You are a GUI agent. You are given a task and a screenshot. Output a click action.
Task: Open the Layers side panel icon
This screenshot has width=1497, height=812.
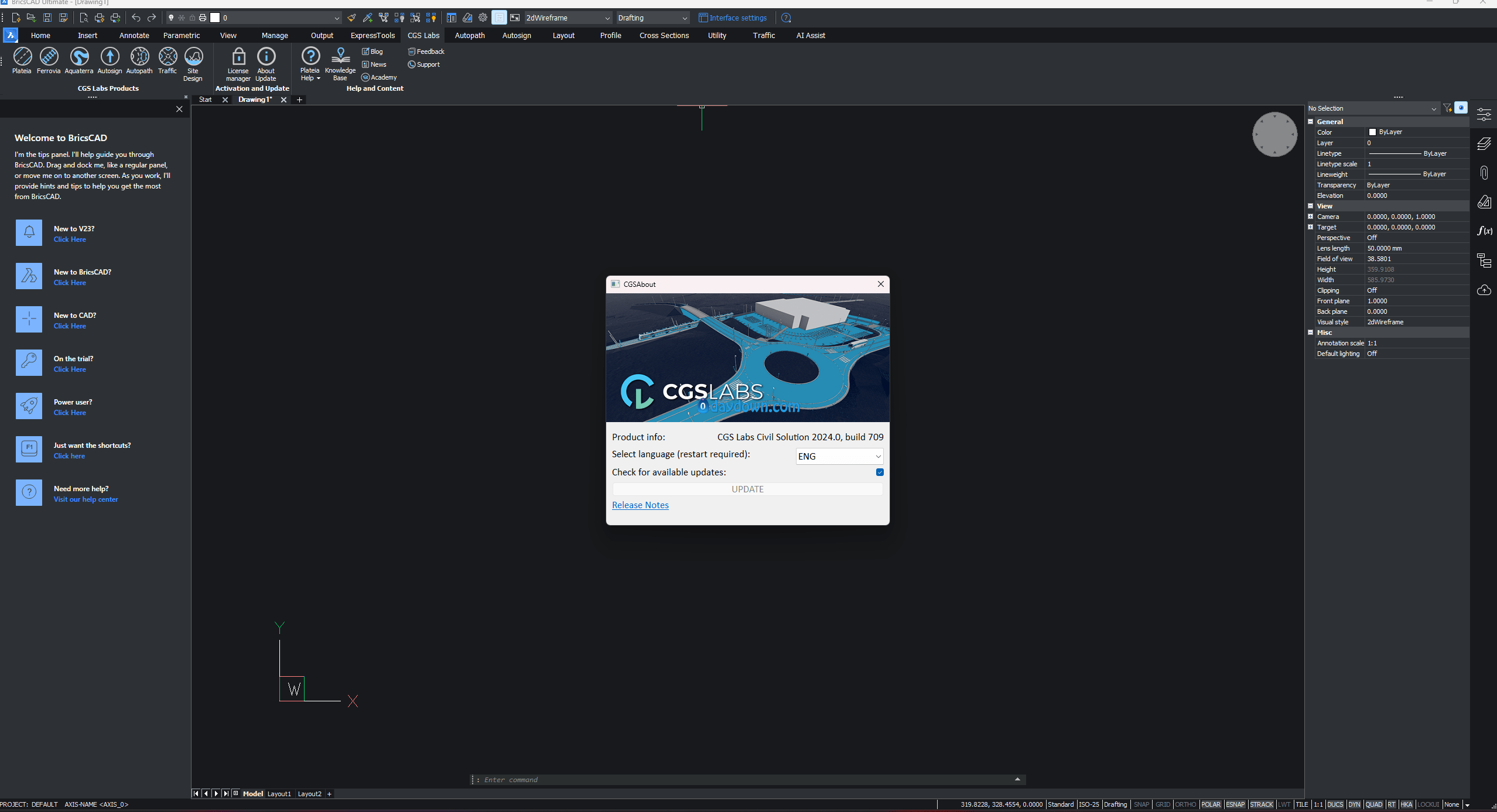1484,143
